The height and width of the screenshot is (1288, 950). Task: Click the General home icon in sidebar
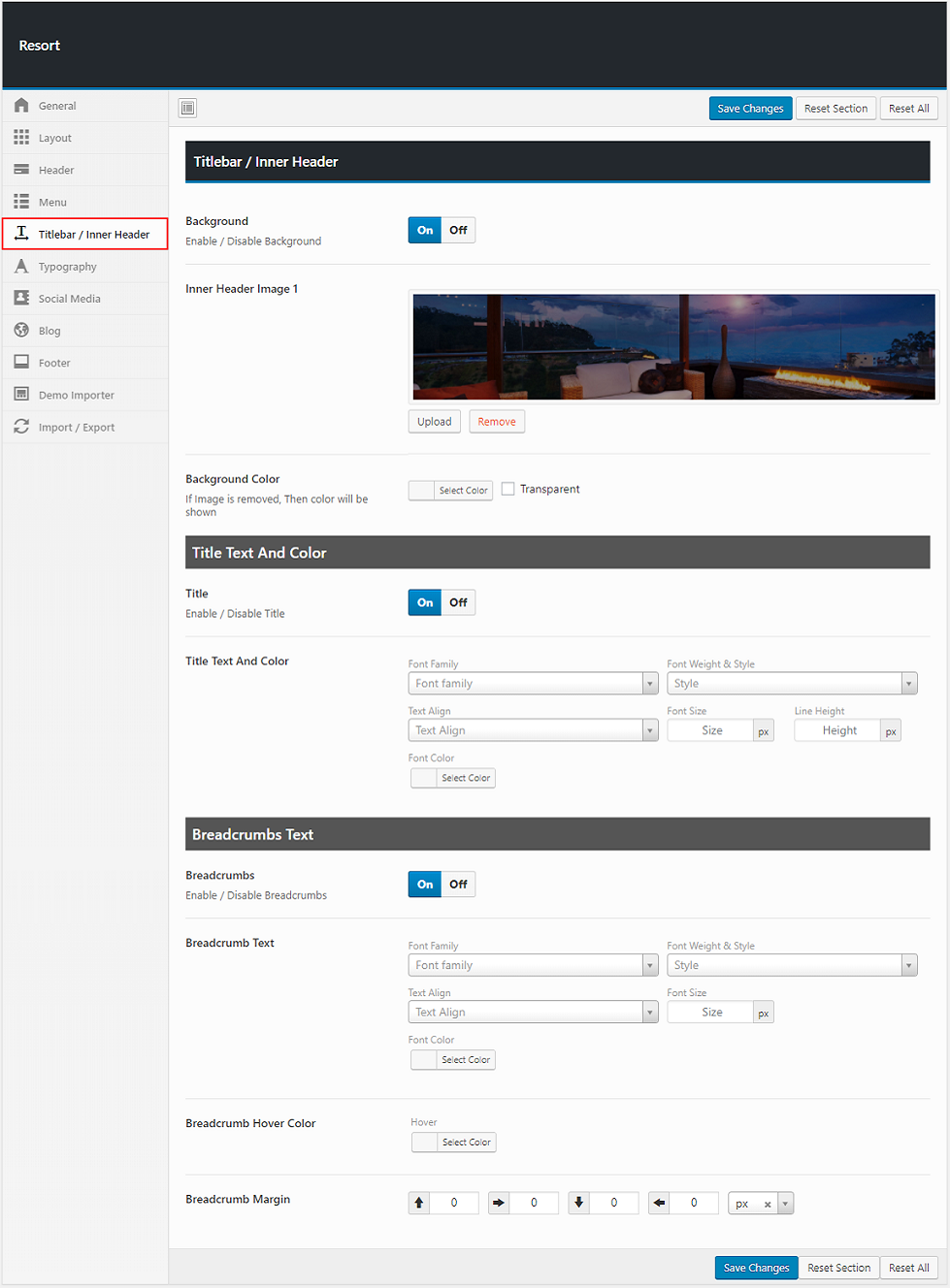21,106
